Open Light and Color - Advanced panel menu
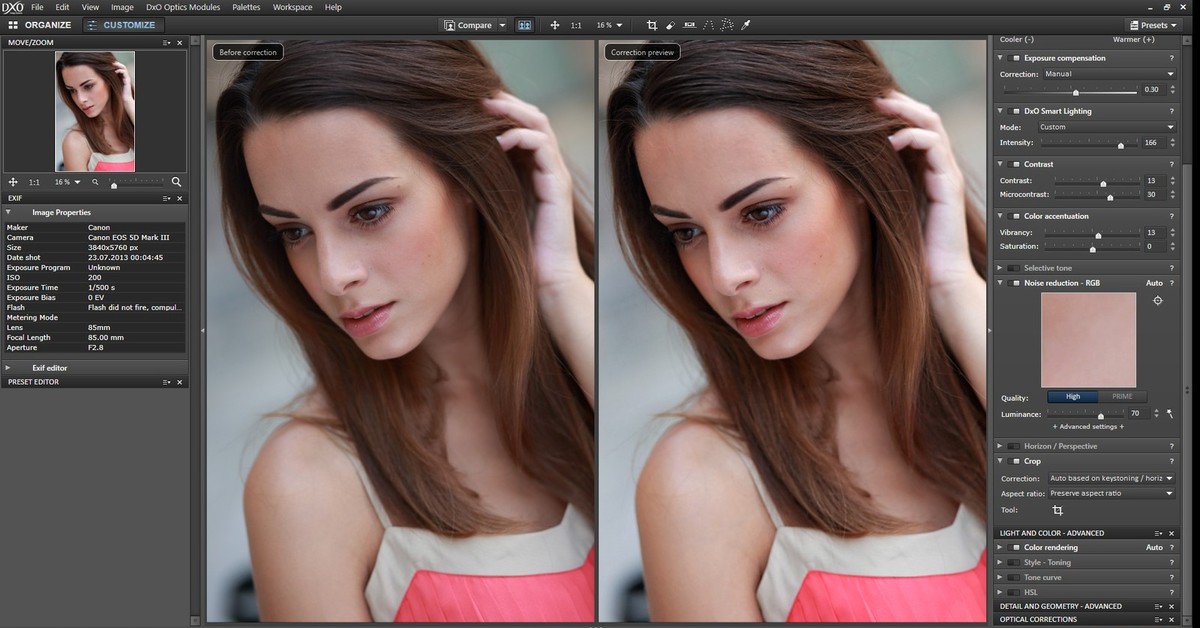 [x=1159, y=533]
